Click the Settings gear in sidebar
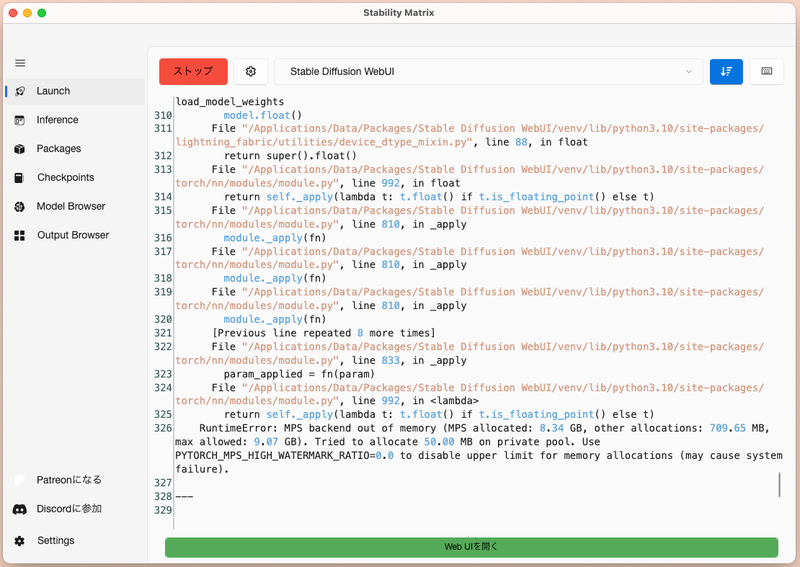 (x=19, y=540)
